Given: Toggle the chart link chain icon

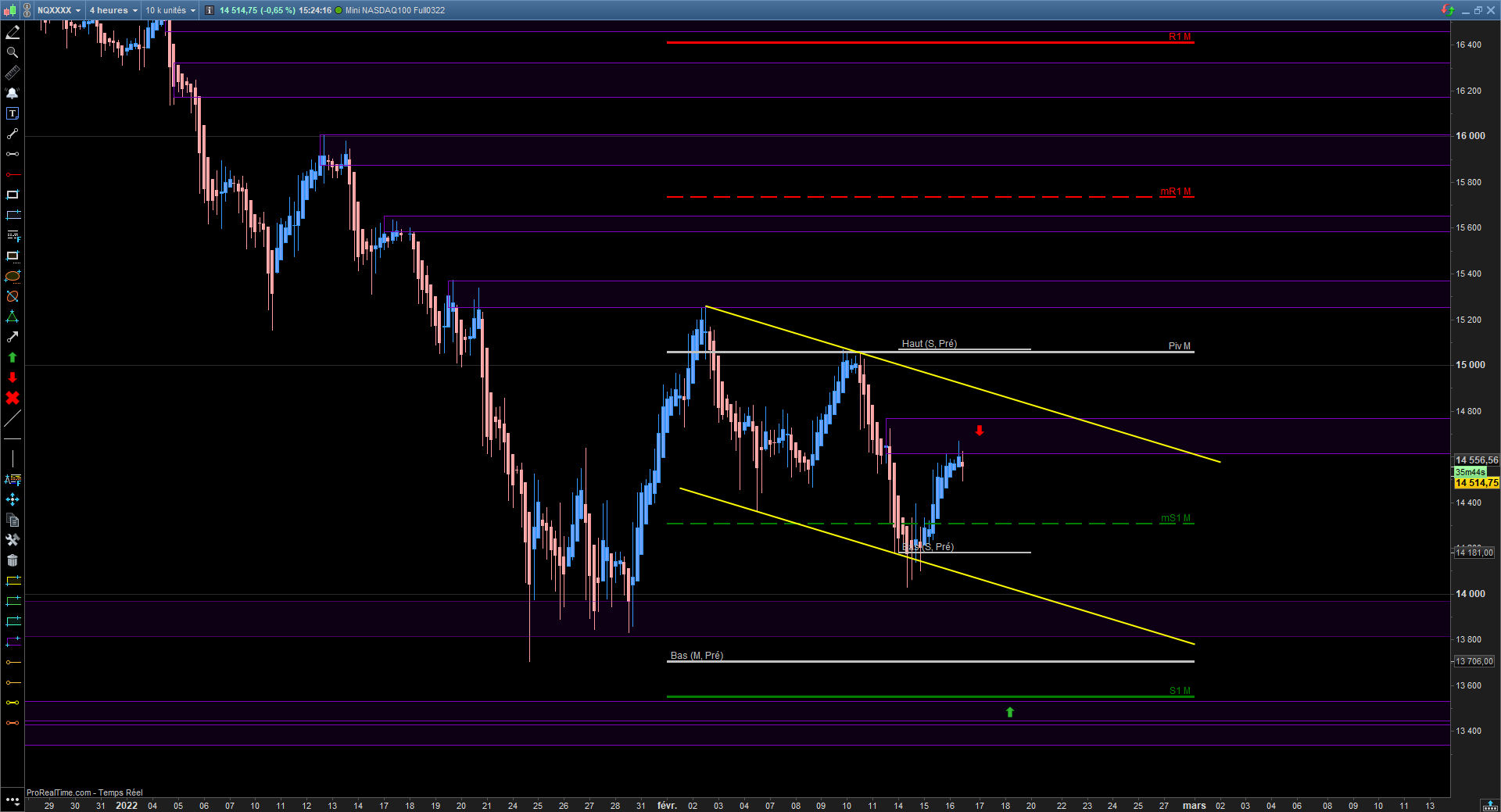Looking at the screenshot, I should pyautogui.click(x=26, y=10).
